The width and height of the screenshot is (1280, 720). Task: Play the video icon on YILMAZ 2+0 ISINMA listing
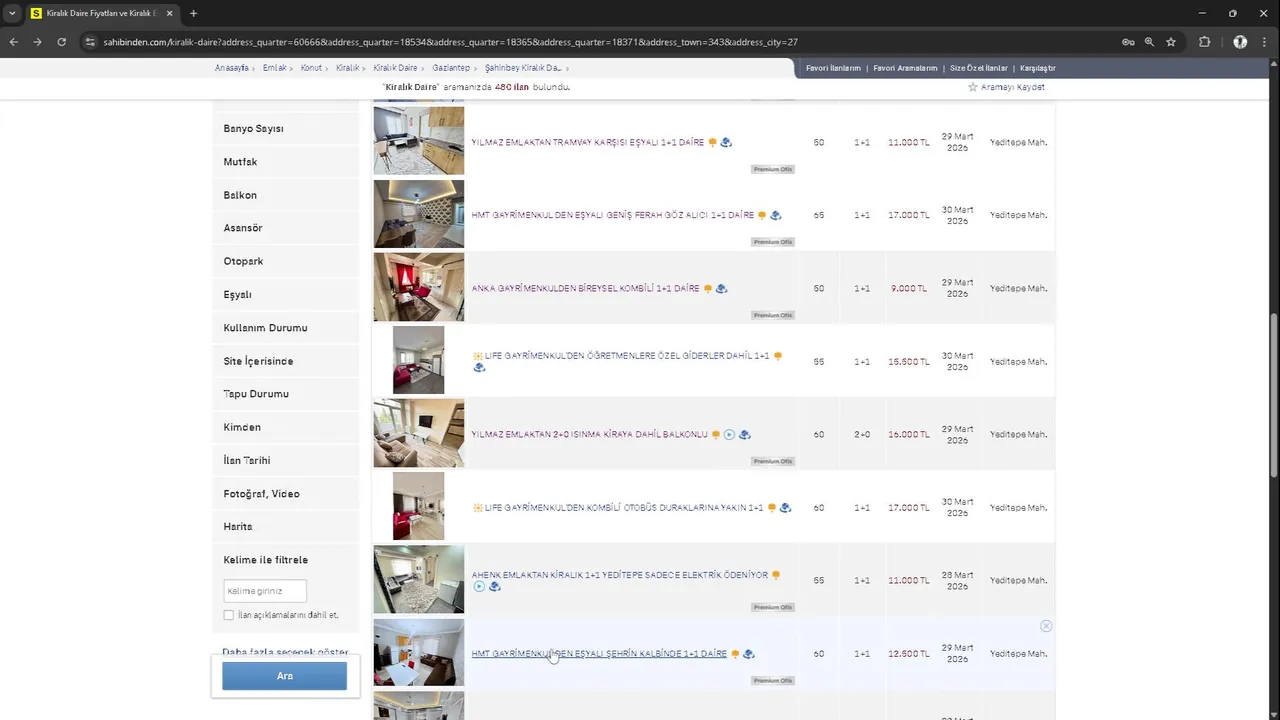[729, 434]
